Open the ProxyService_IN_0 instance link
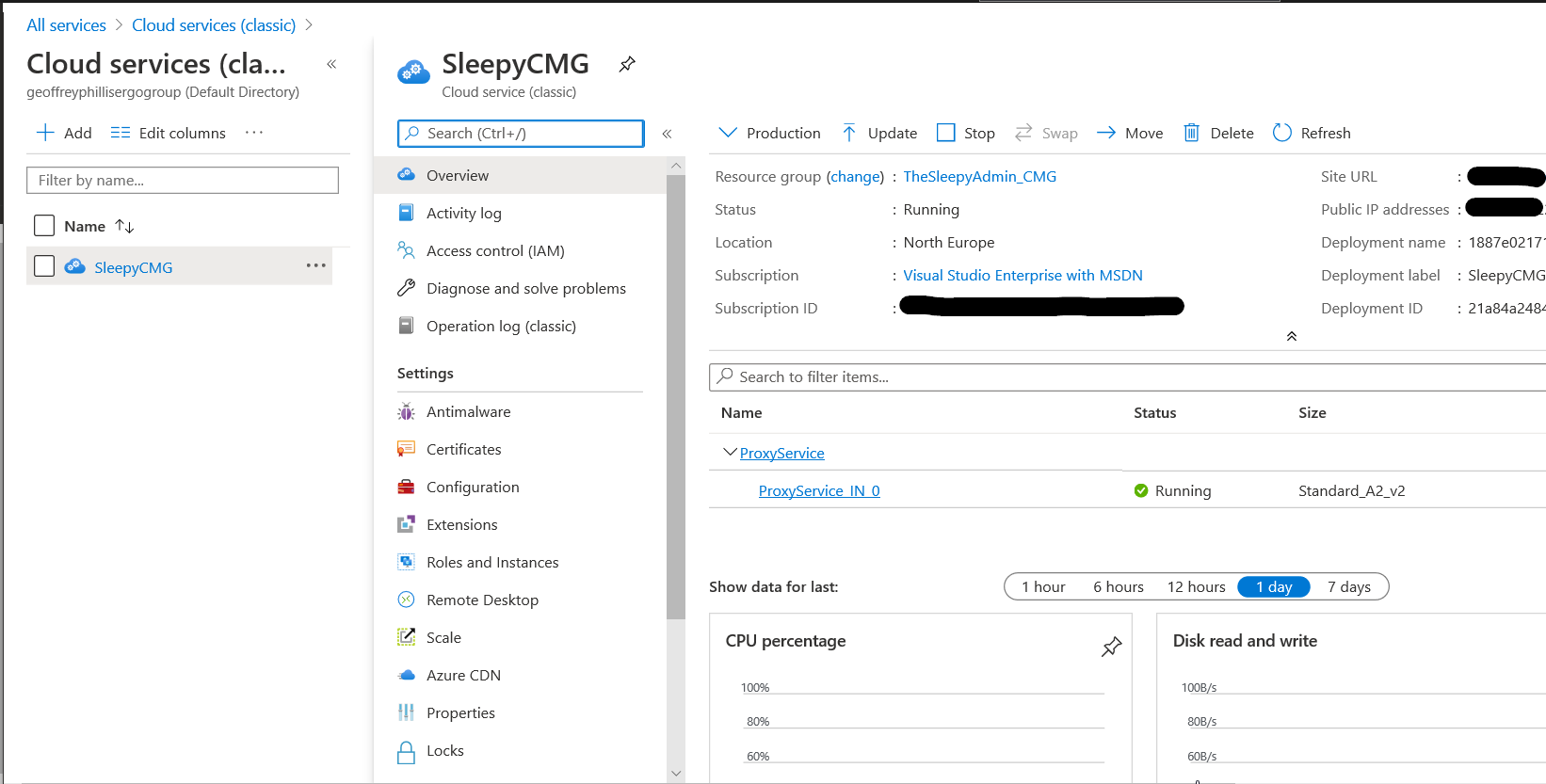 tap(819, 490)
